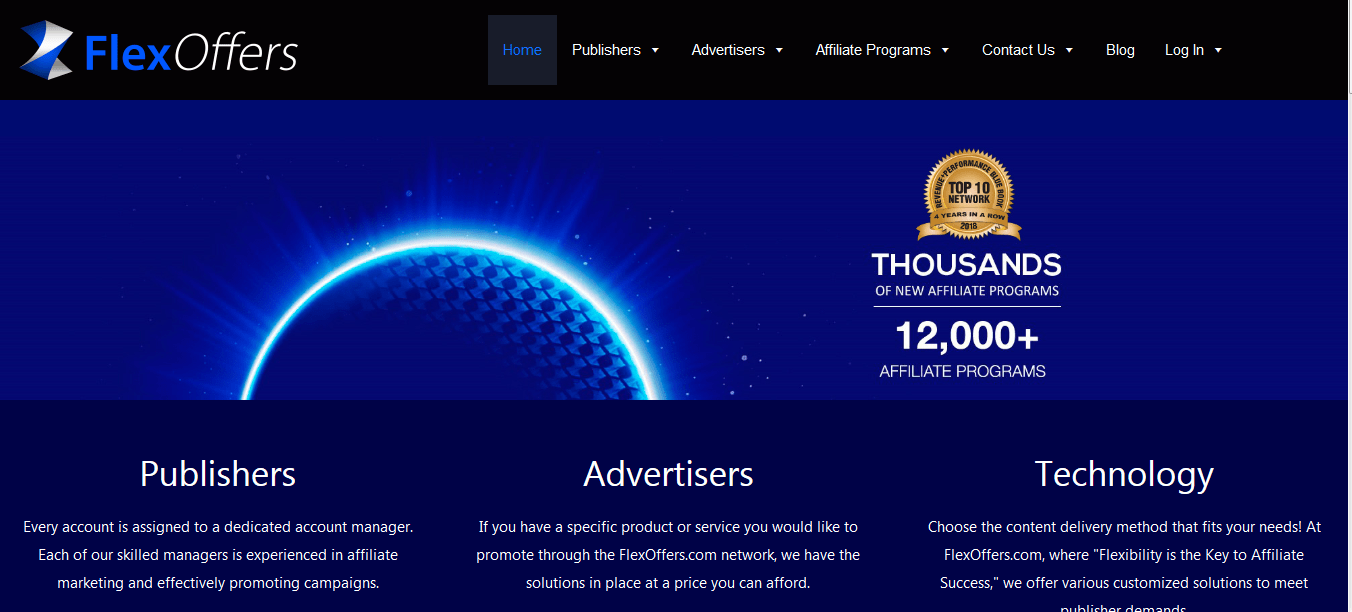Expand the Advertisers dropdown arrow
The height and width of the screenshot is (612, 1352).
pyautogui.click(x=779, y=50)
